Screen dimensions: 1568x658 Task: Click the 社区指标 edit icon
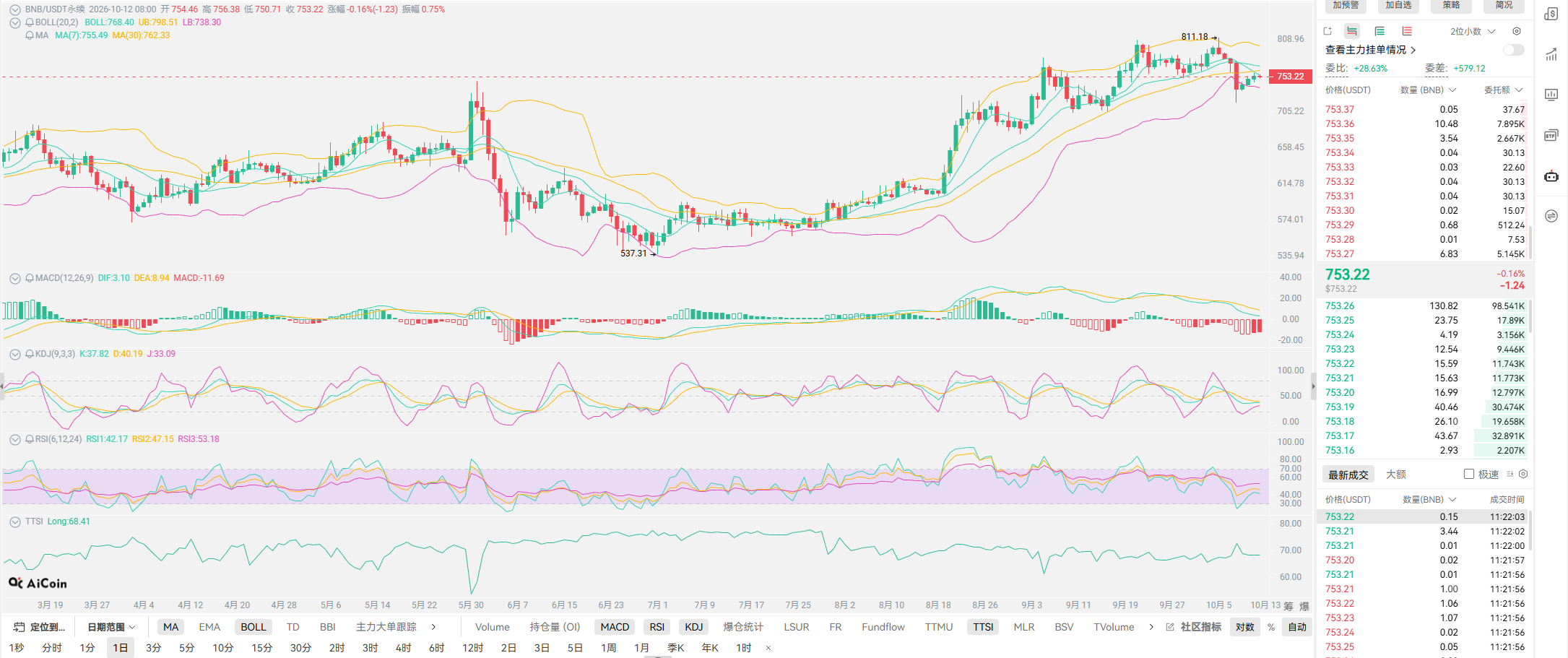[1169, 627]
